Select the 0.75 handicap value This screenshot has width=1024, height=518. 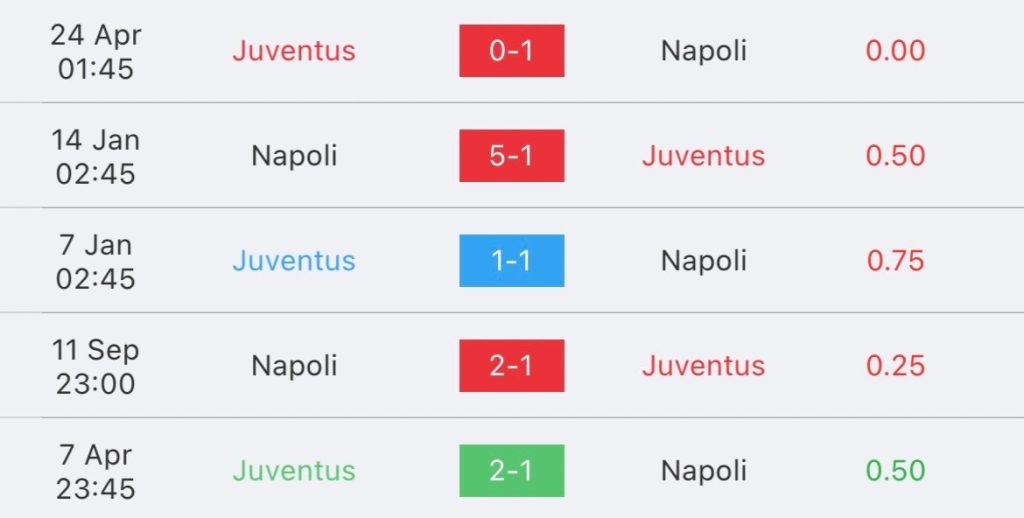point(895,261)
